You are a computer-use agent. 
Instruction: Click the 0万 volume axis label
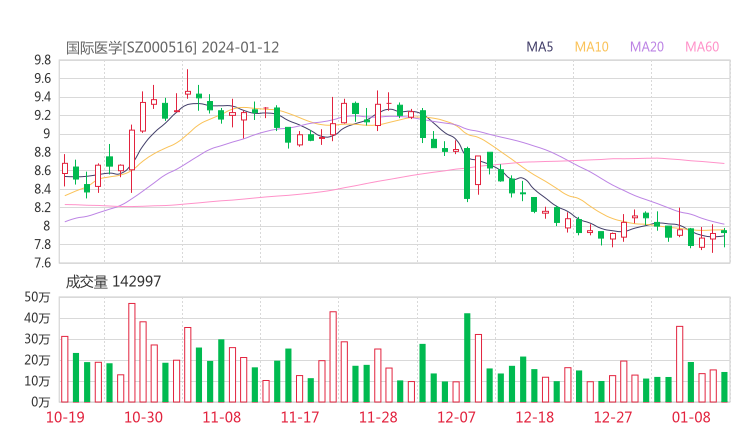tap(41, 402)
